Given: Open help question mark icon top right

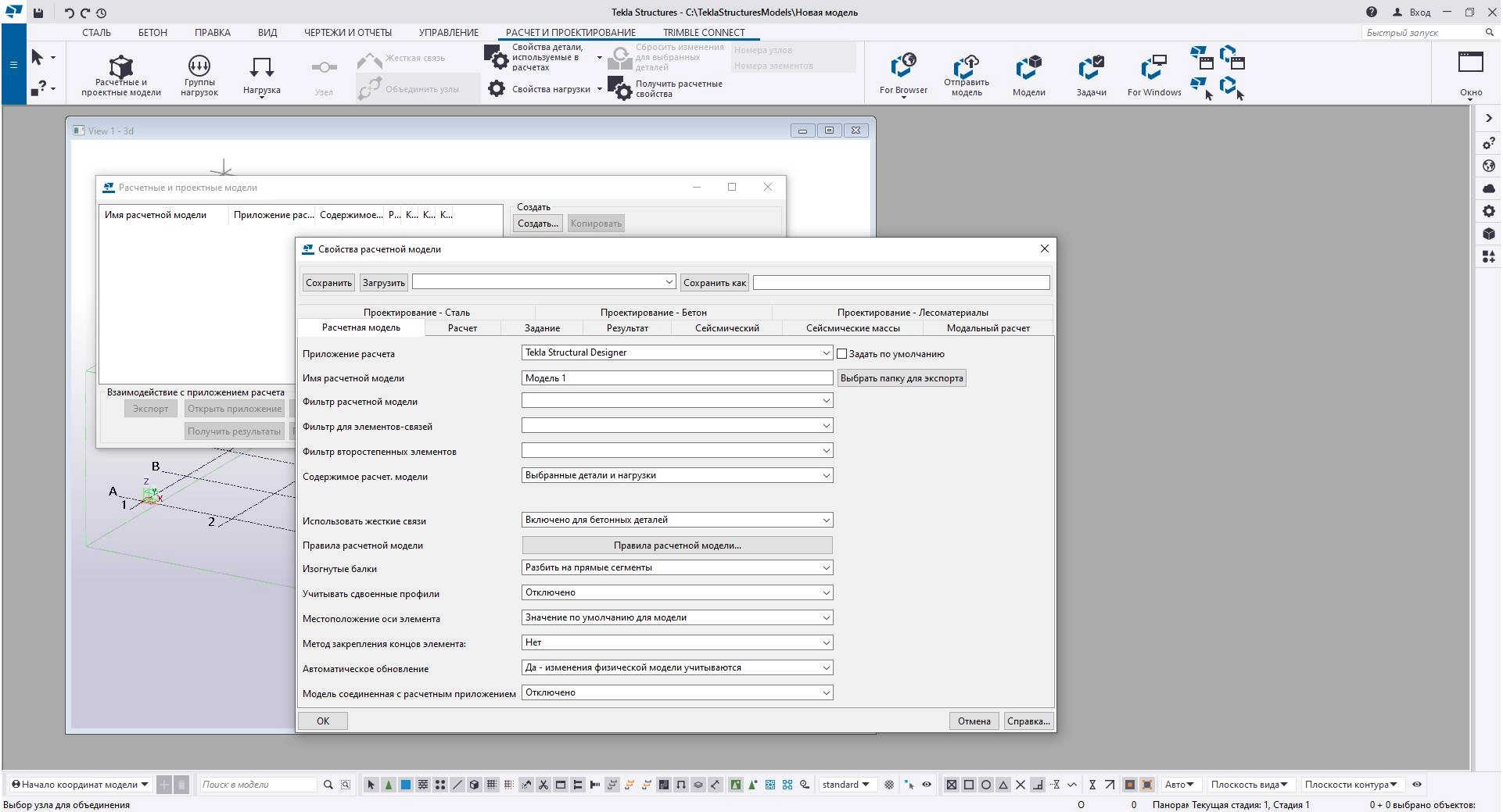Looking at the screenshot, I should pyautogui.click(x=1371, y=12).
